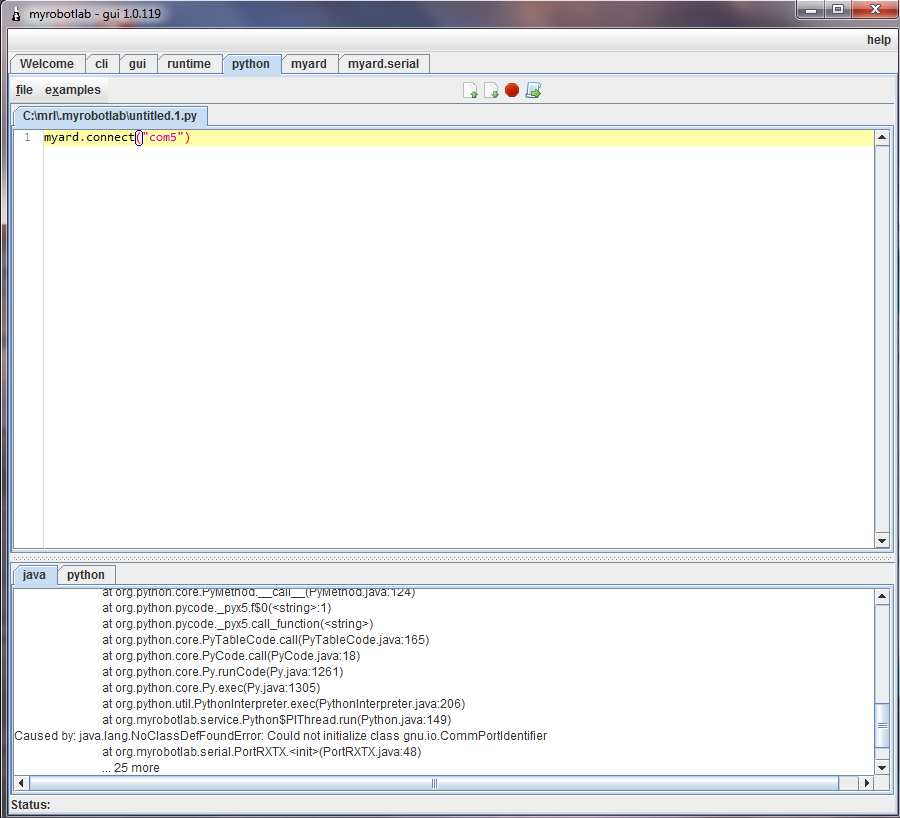Click the console vertical scrollbar up arrow
Screen dimensions: 900x818
882,596
